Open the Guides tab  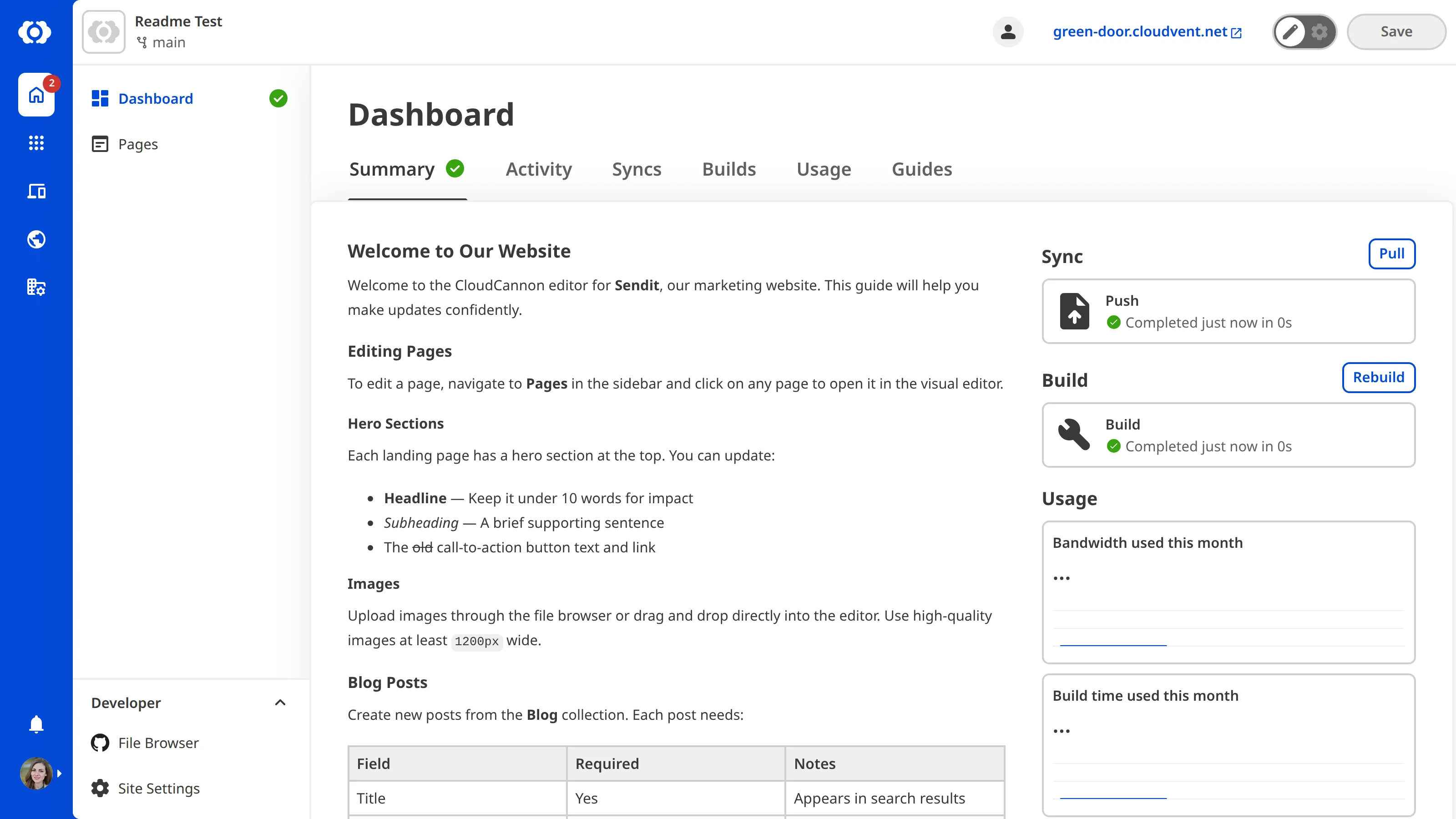pos(921,169)
